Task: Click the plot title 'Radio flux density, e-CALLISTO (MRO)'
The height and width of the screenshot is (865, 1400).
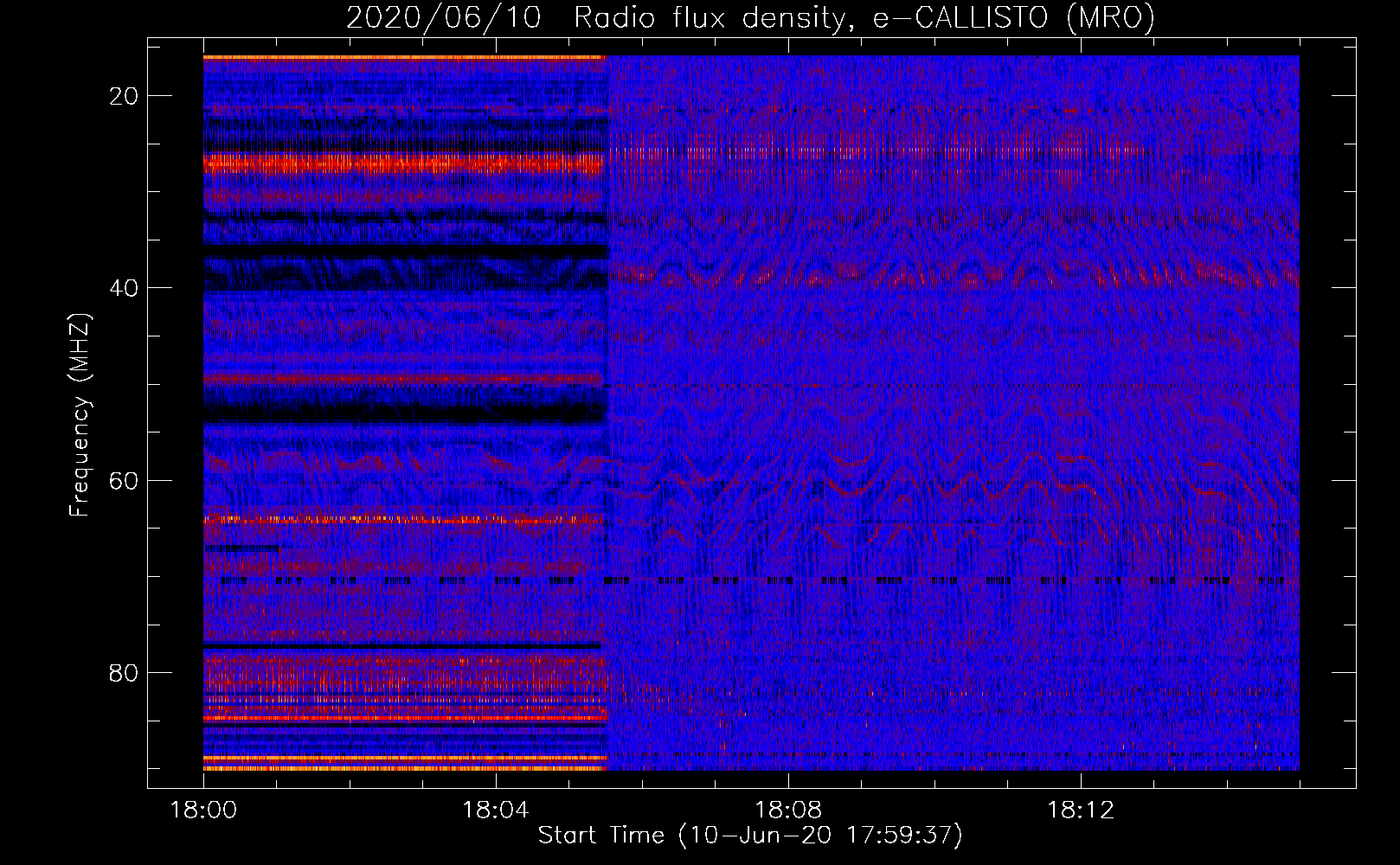Action: (864, 17)
